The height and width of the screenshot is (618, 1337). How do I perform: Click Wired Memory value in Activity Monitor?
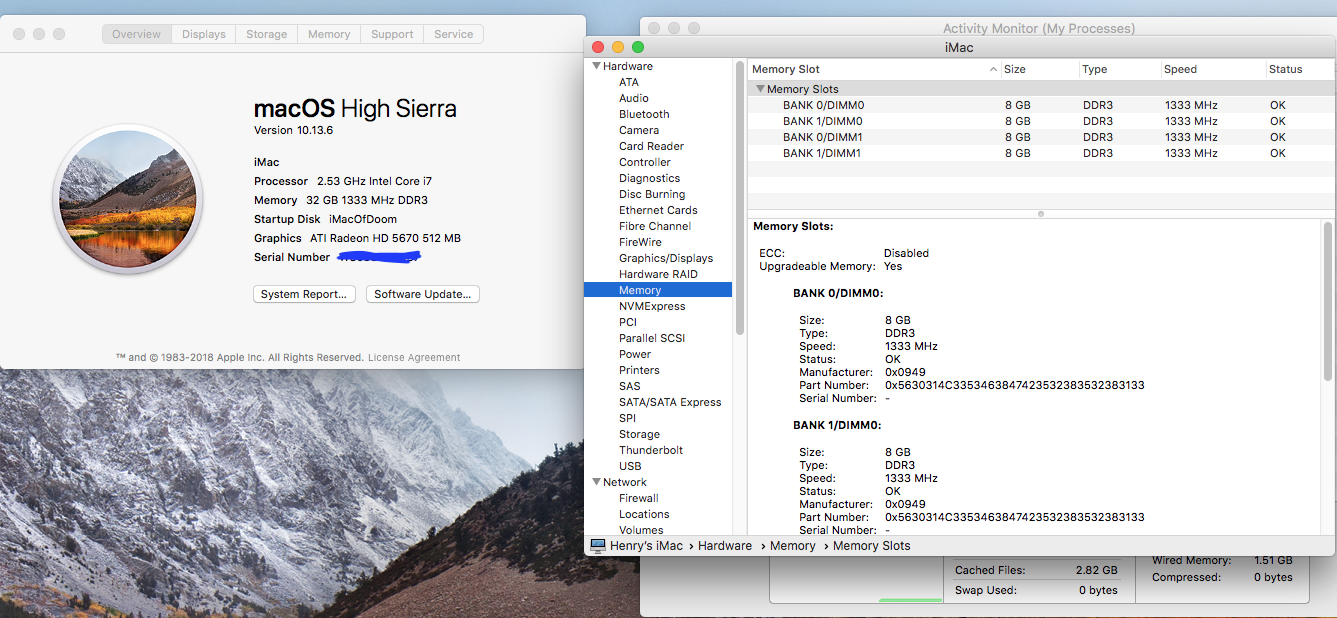point(1271,561)
